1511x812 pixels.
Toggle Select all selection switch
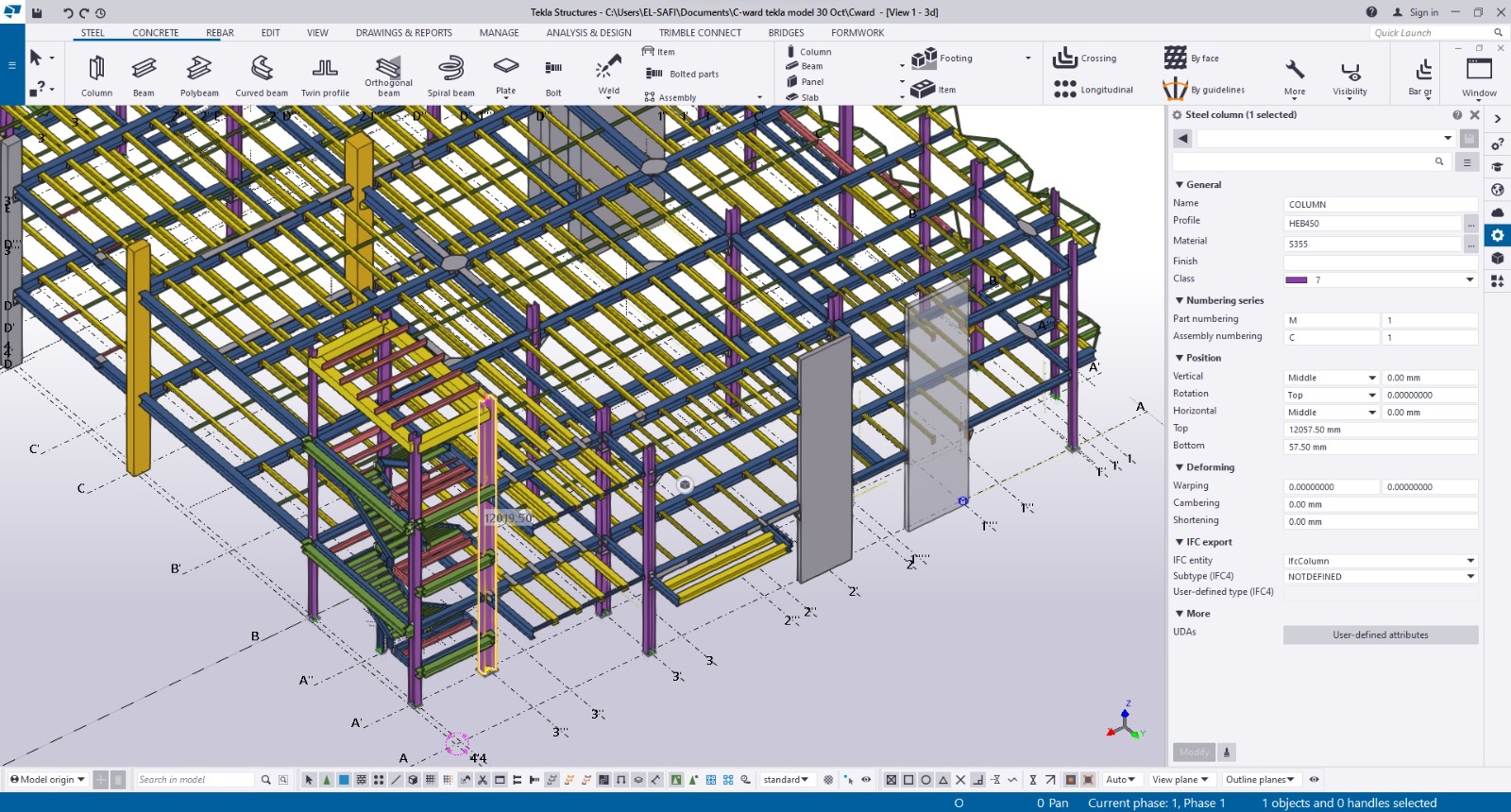tap(309, 780)
